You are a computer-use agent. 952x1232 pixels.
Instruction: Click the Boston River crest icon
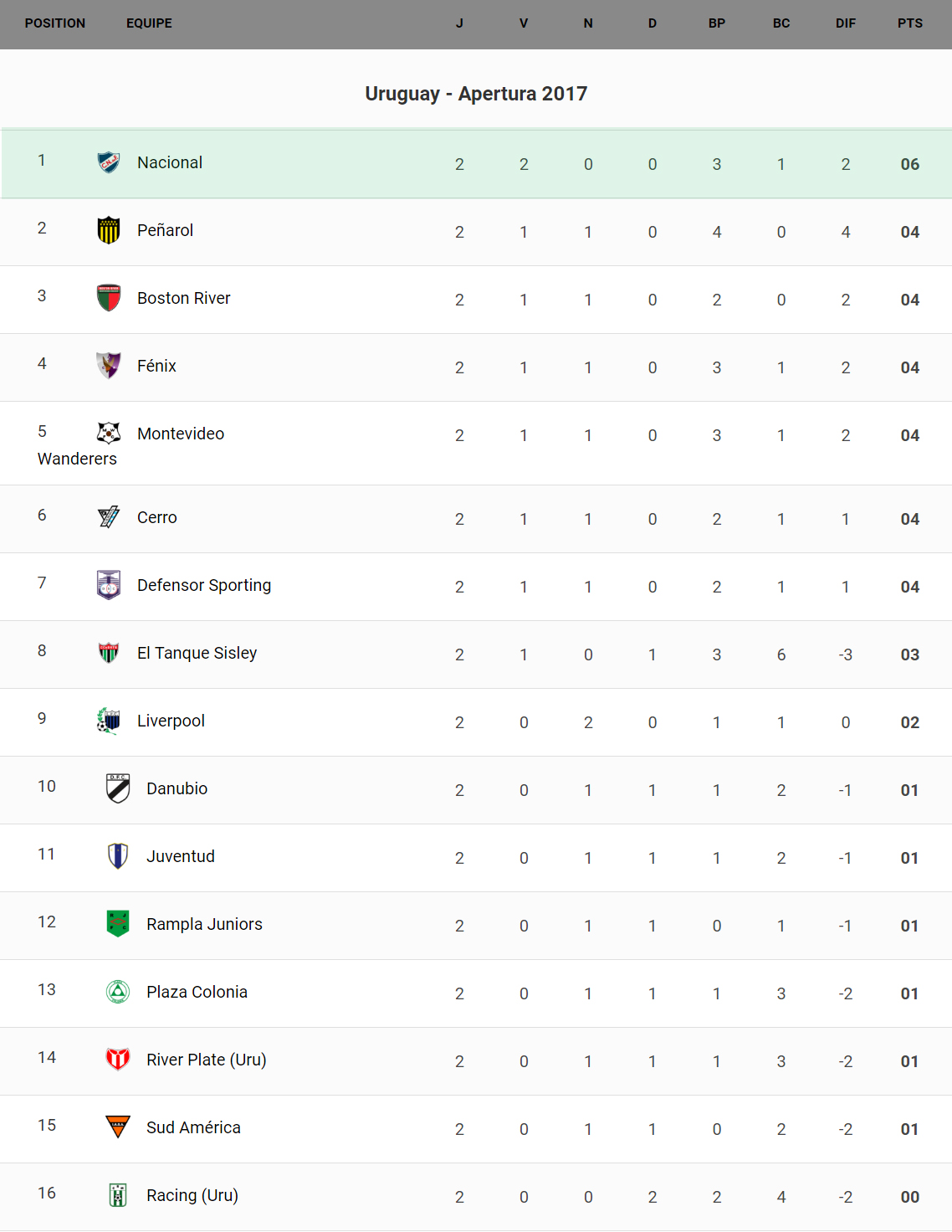(x=109, y=298)
